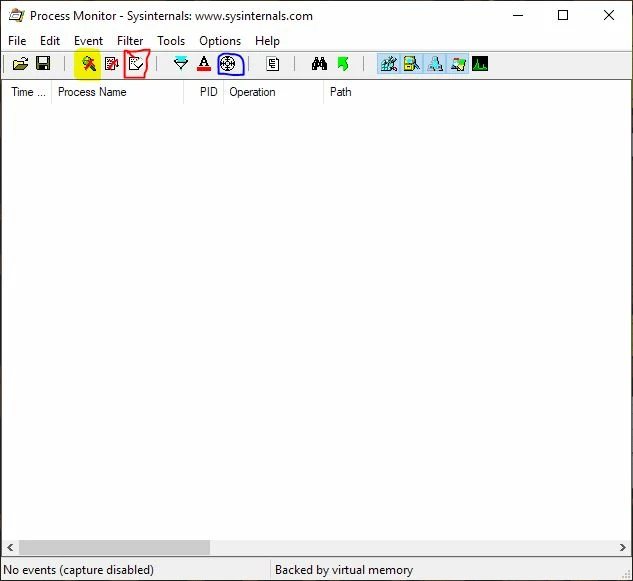Show Process Tree toolbar icon
633x581 pixels.
click(x=272, y=64)
